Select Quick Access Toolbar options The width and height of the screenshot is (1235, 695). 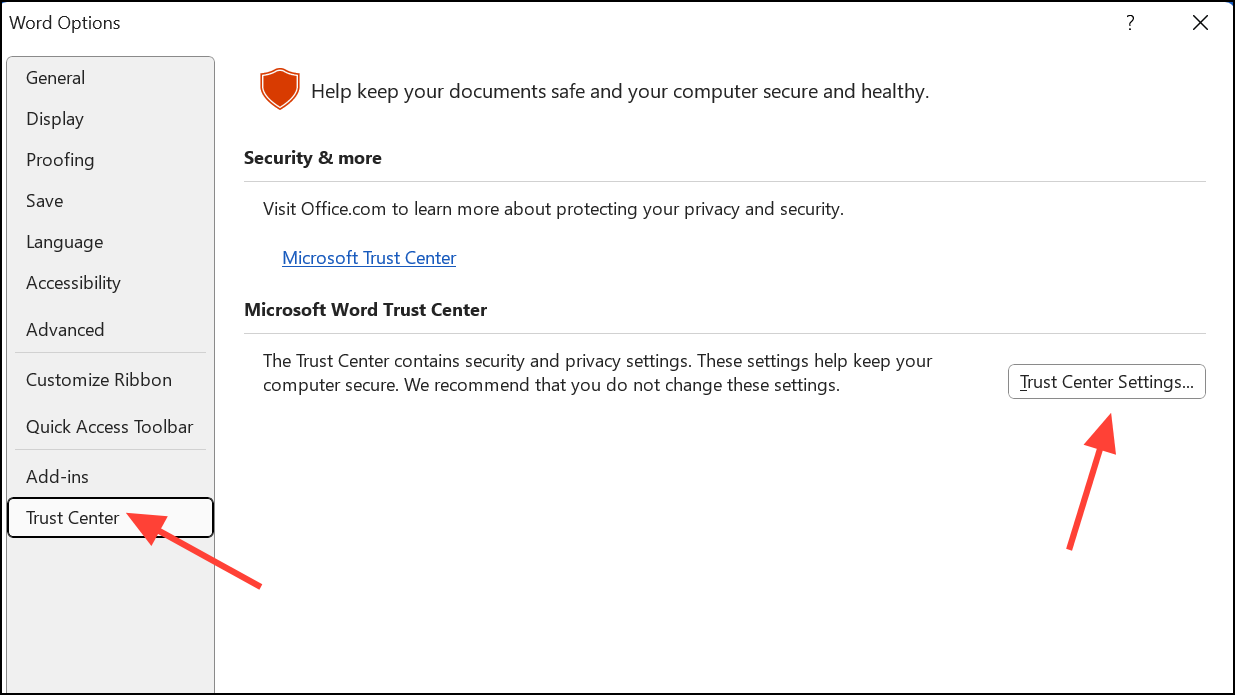[110, 427]
